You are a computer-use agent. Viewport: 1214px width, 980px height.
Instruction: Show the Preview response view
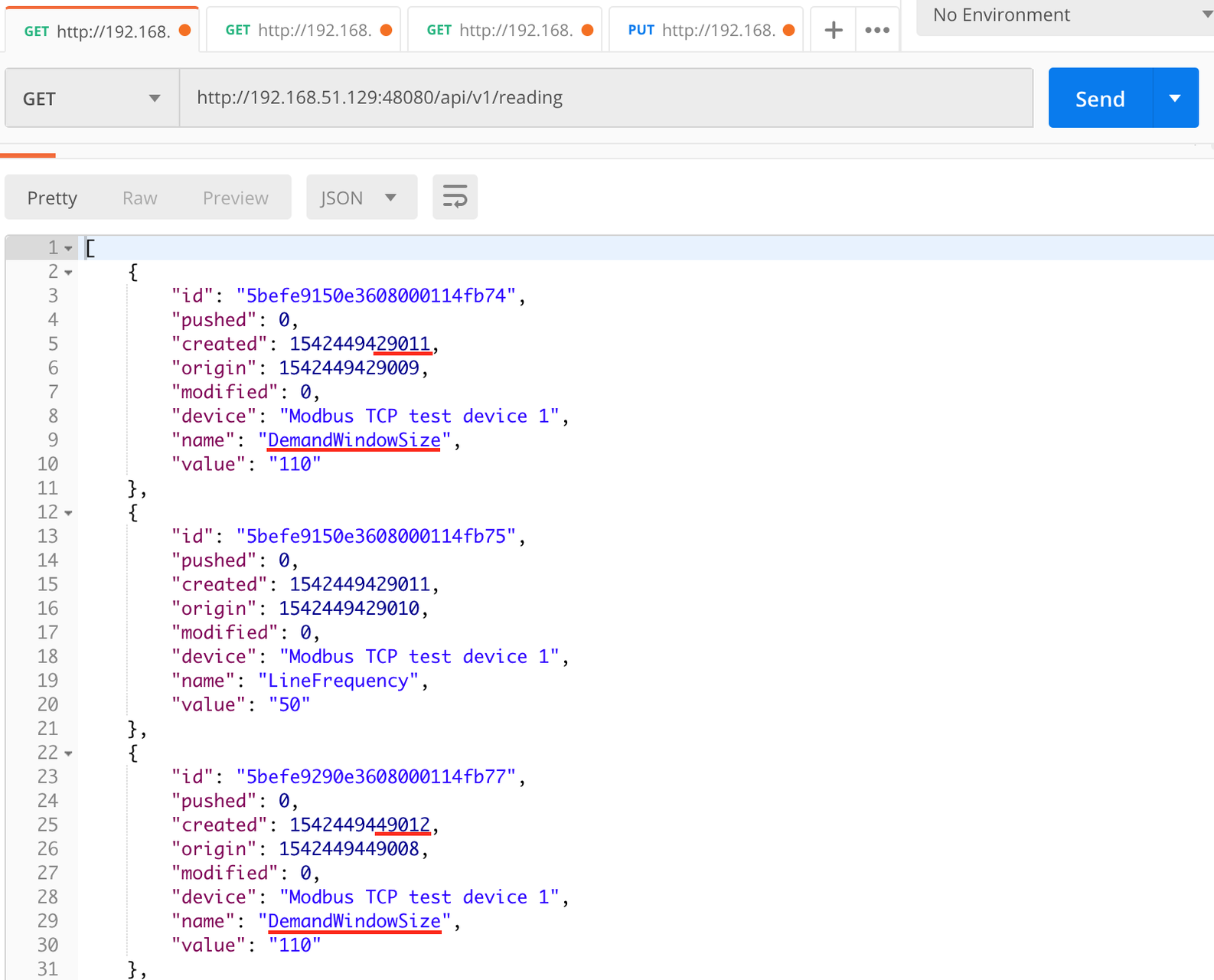(x=235, y=198)
